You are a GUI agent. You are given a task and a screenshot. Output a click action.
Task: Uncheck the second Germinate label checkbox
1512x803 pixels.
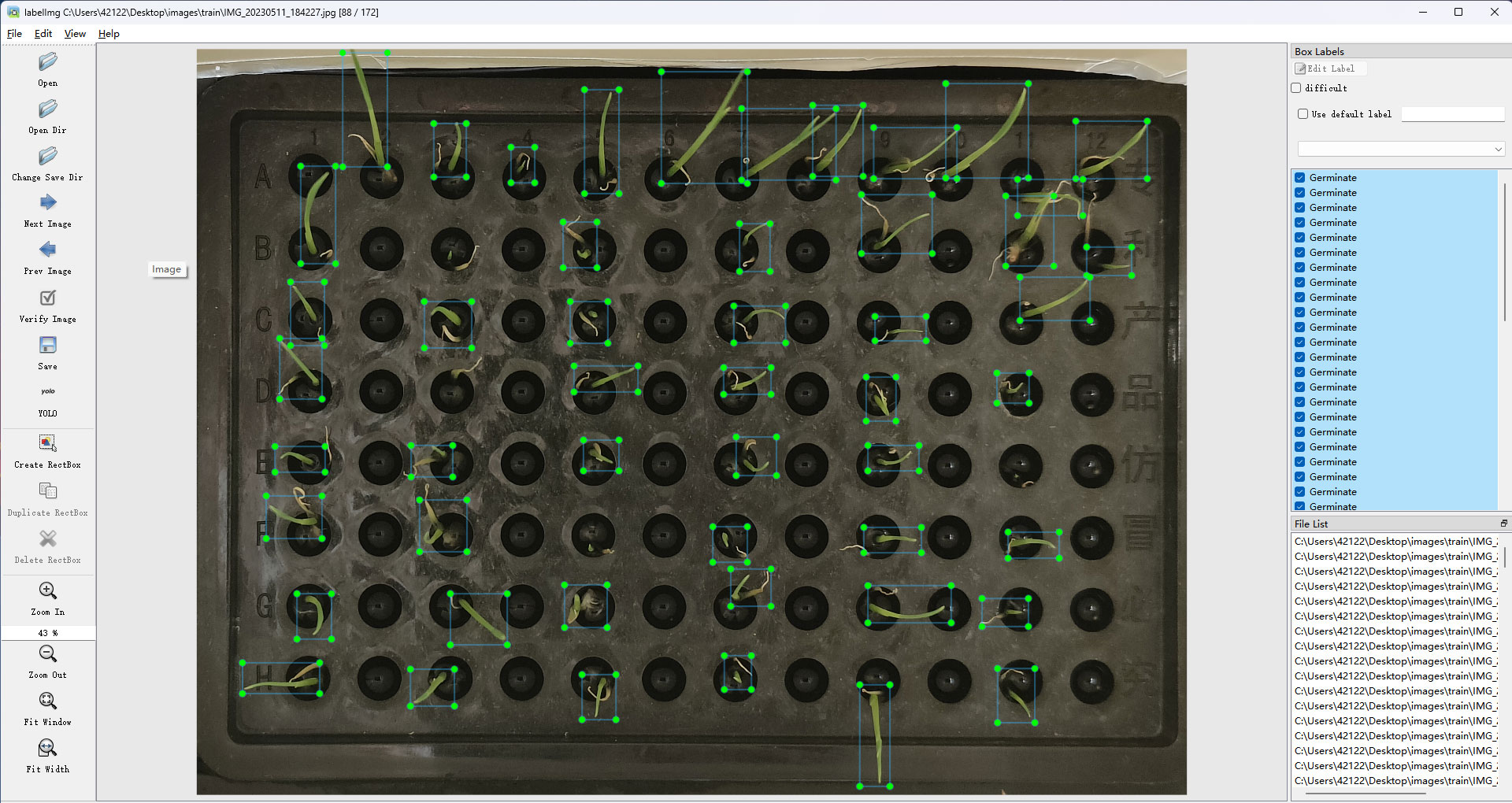click(1300, 193)
